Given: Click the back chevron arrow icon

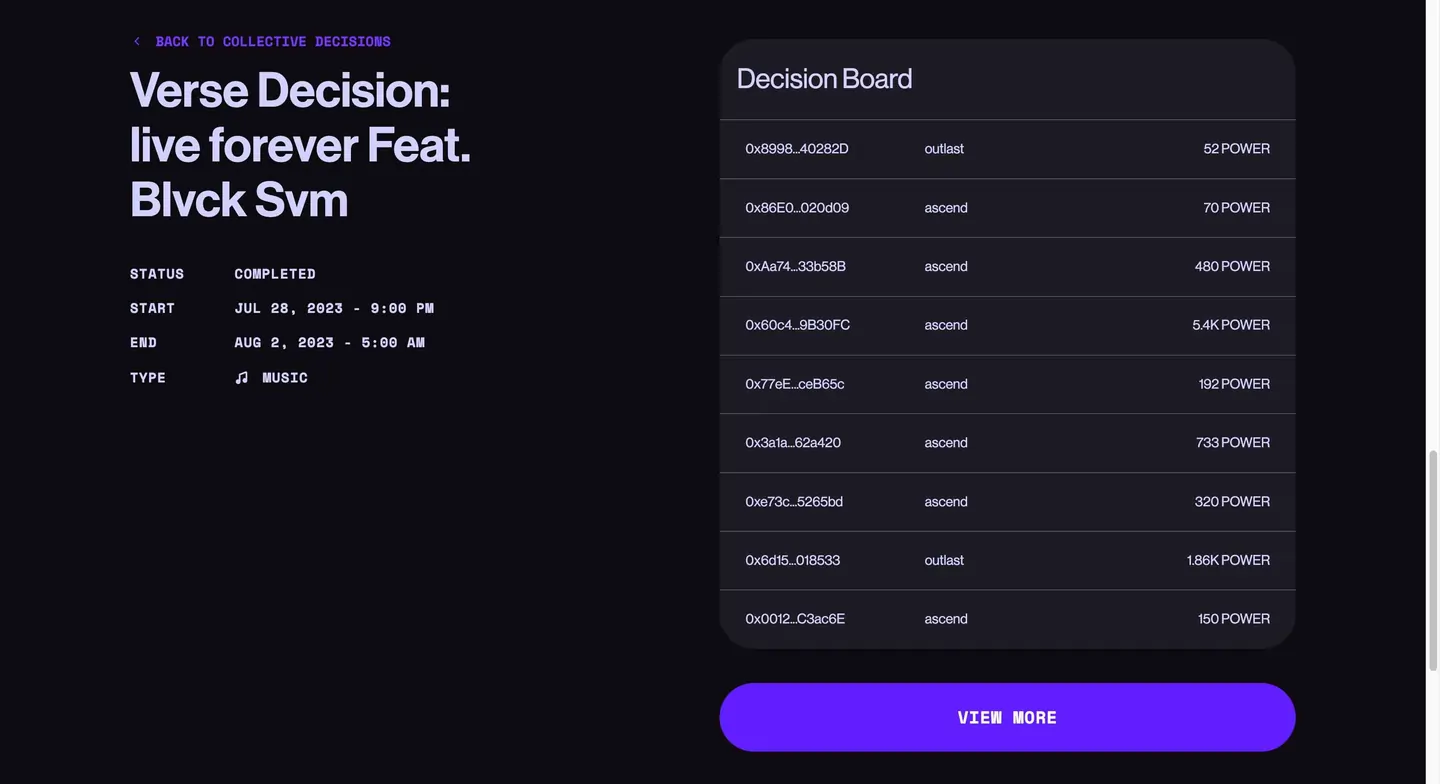Looking at the screenshot, I should pos(137,41).
